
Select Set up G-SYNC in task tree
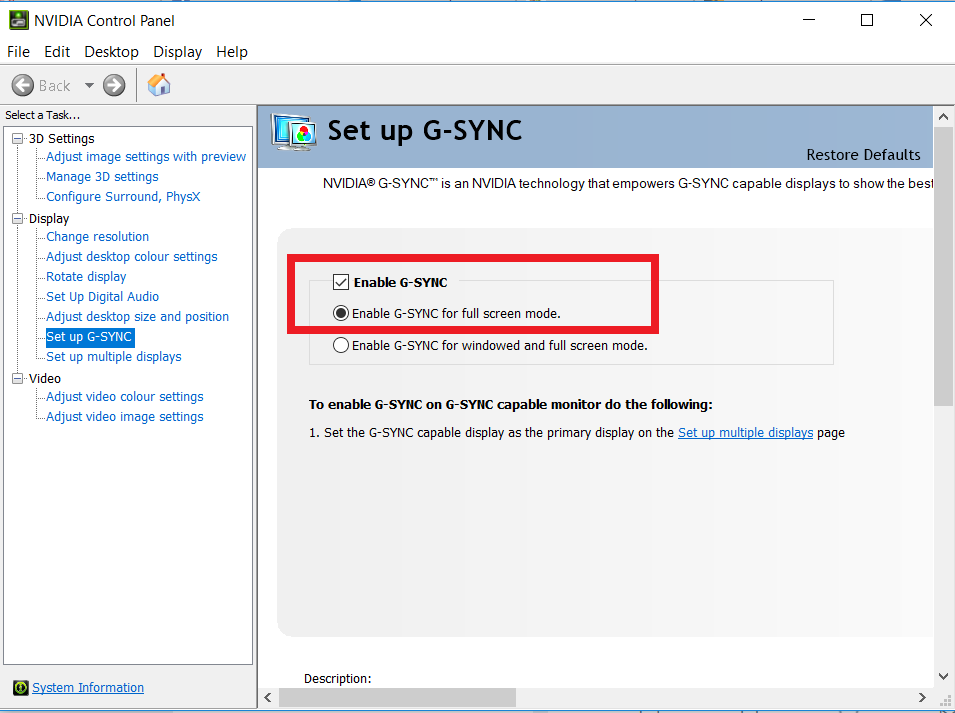pos(90,337)
